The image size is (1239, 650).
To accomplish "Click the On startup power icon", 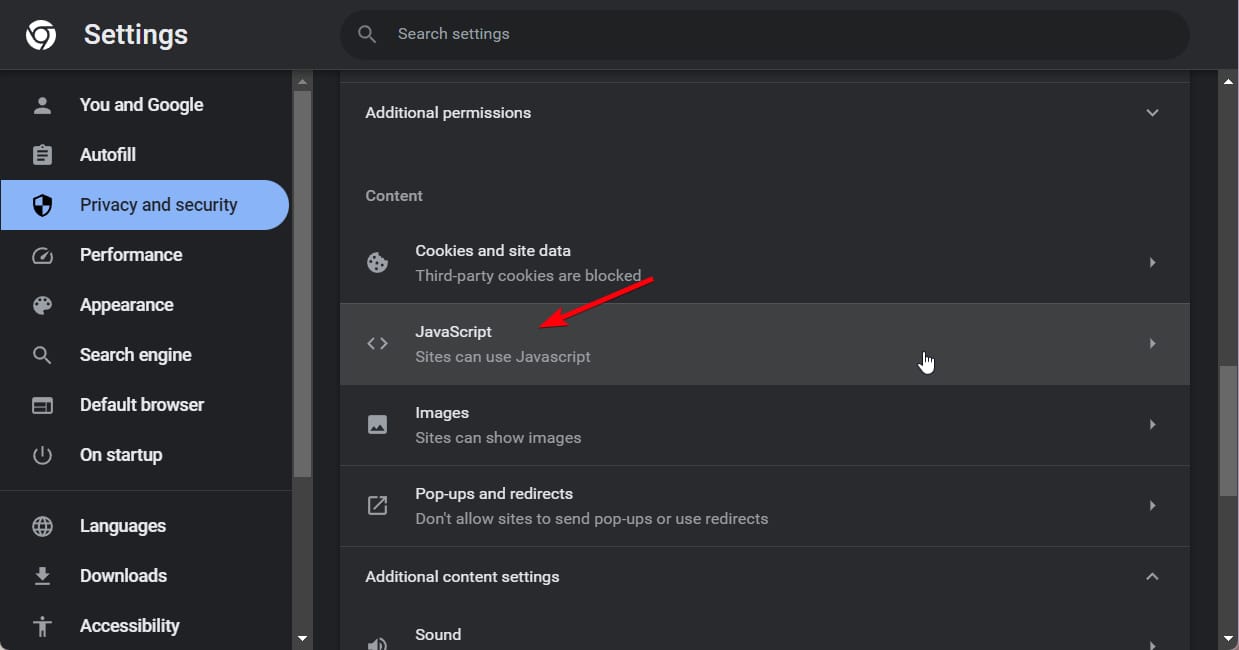I will pos(42,455).
